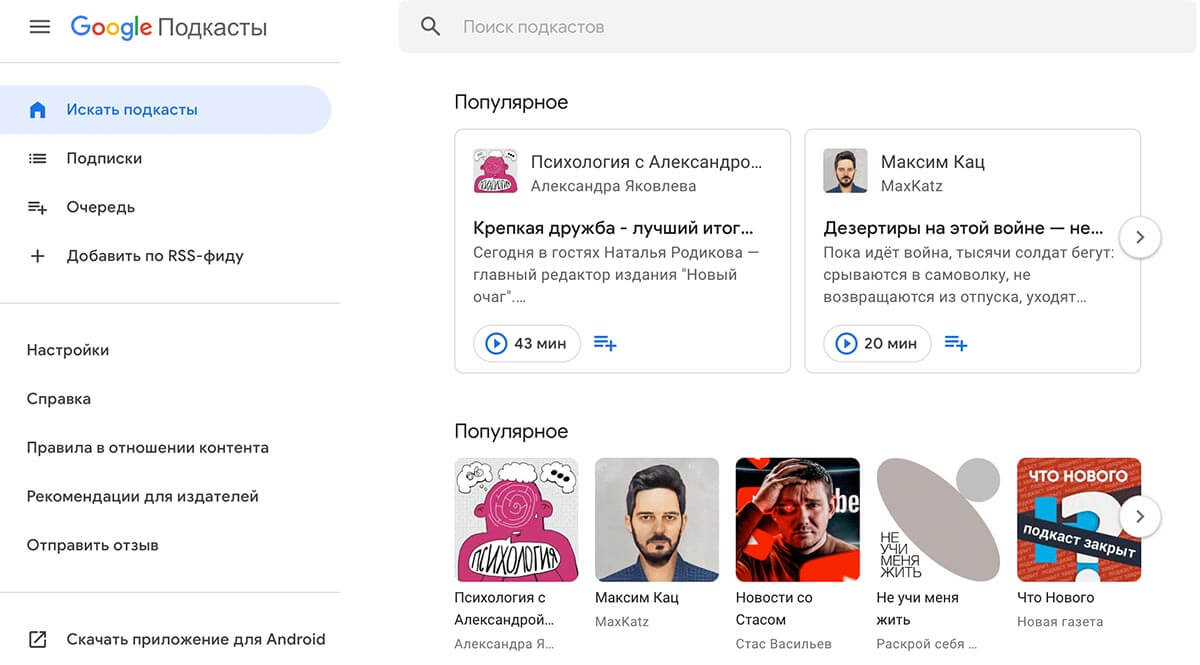The width and height of the screenshot is (1200, 665).
Task: Show next popular episodes with top arrow
Action: 1140,238
